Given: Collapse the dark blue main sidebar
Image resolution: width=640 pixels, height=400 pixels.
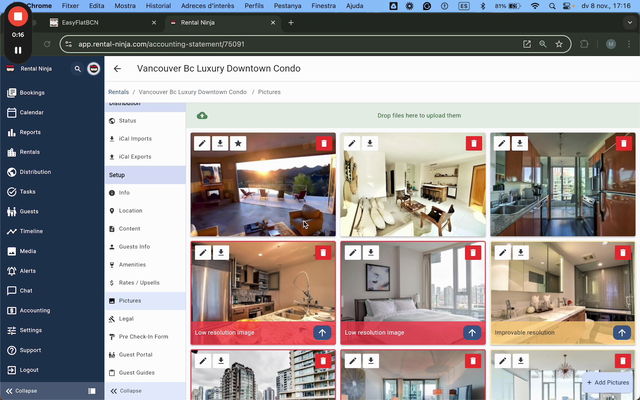Looking at the screenshot, I should pyautogui.click(x=22, y=391).
